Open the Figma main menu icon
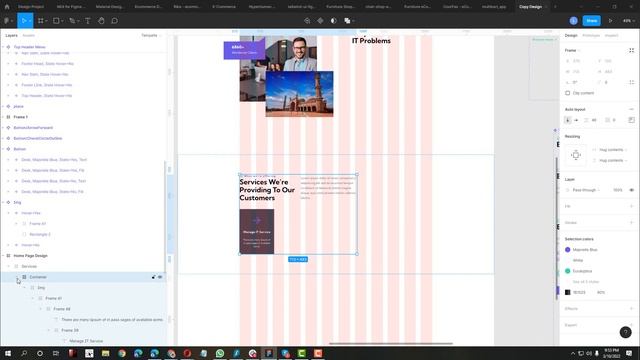The image size is (640, 360). (7, 20)
